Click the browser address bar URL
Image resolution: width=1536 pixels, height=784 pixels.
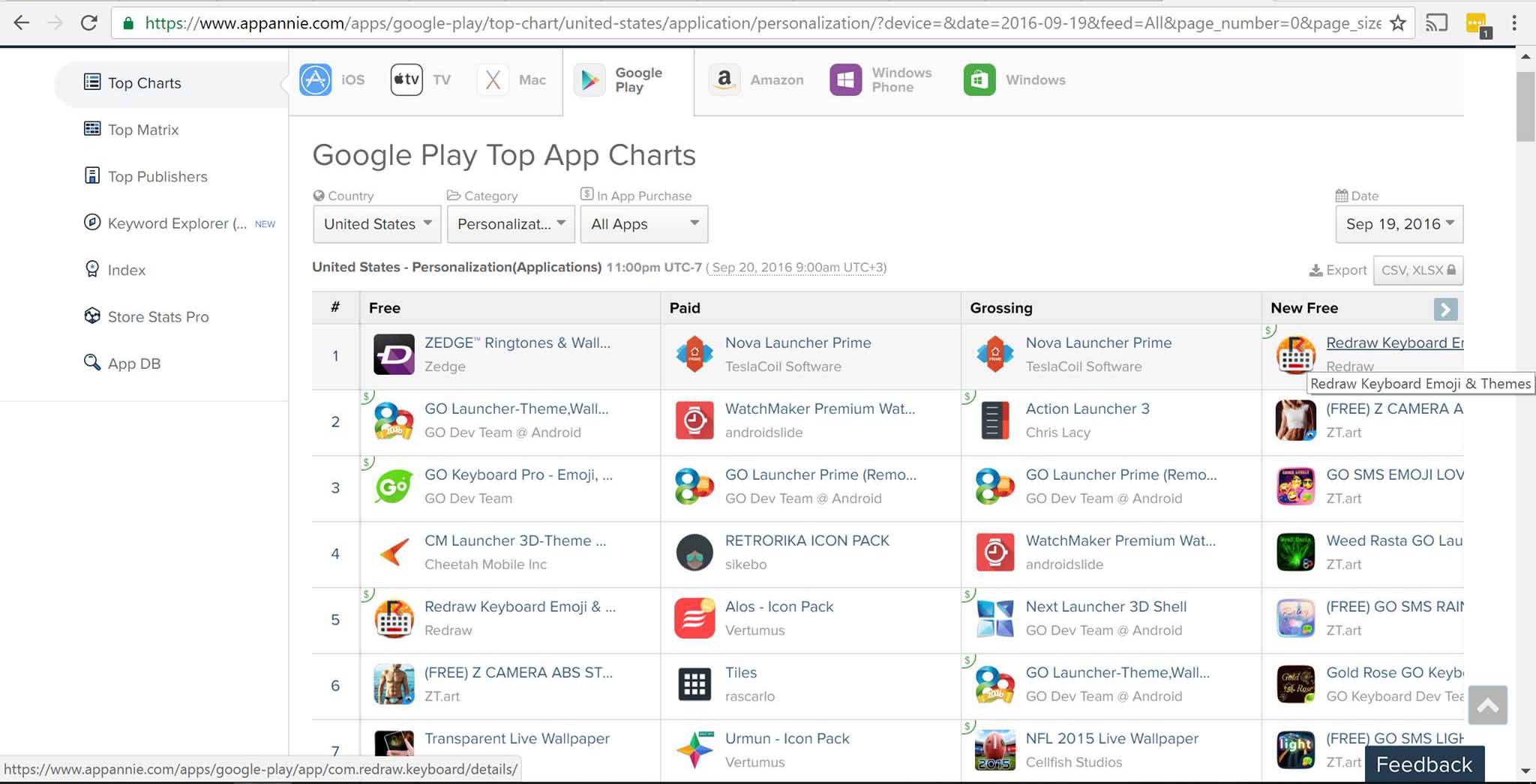(x=750, y=23)
